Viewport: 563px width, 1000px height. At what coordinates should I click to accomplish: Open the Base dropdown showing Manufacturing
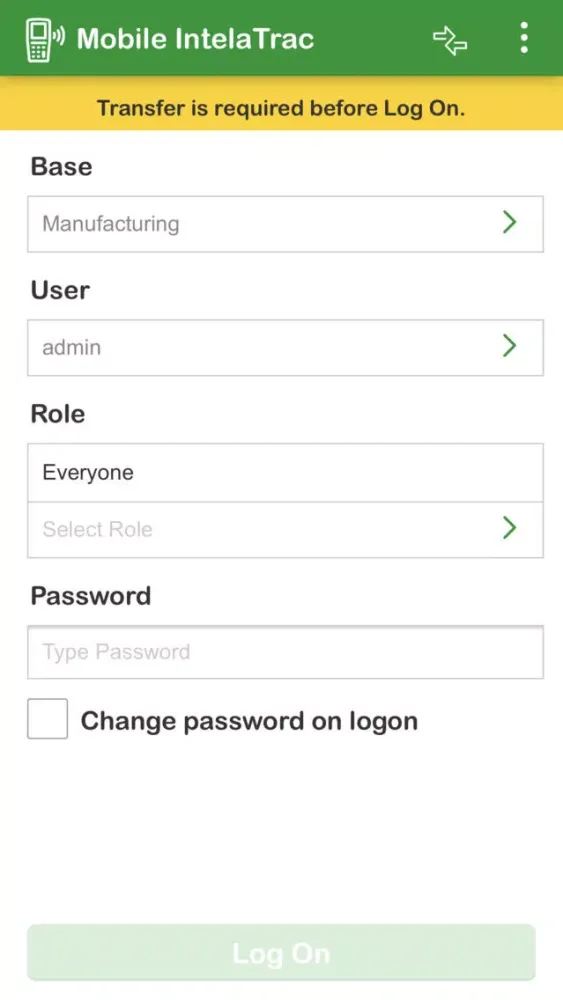pyautogui.click(x=285, y=224)
